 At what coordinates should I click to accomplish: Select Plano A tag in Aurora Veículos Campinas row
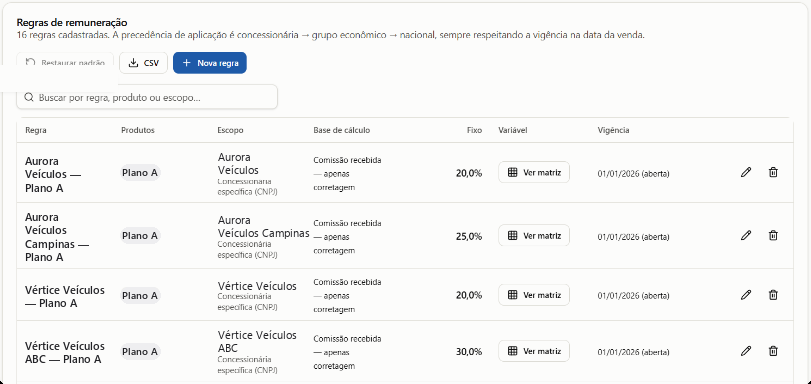[140, 236]
